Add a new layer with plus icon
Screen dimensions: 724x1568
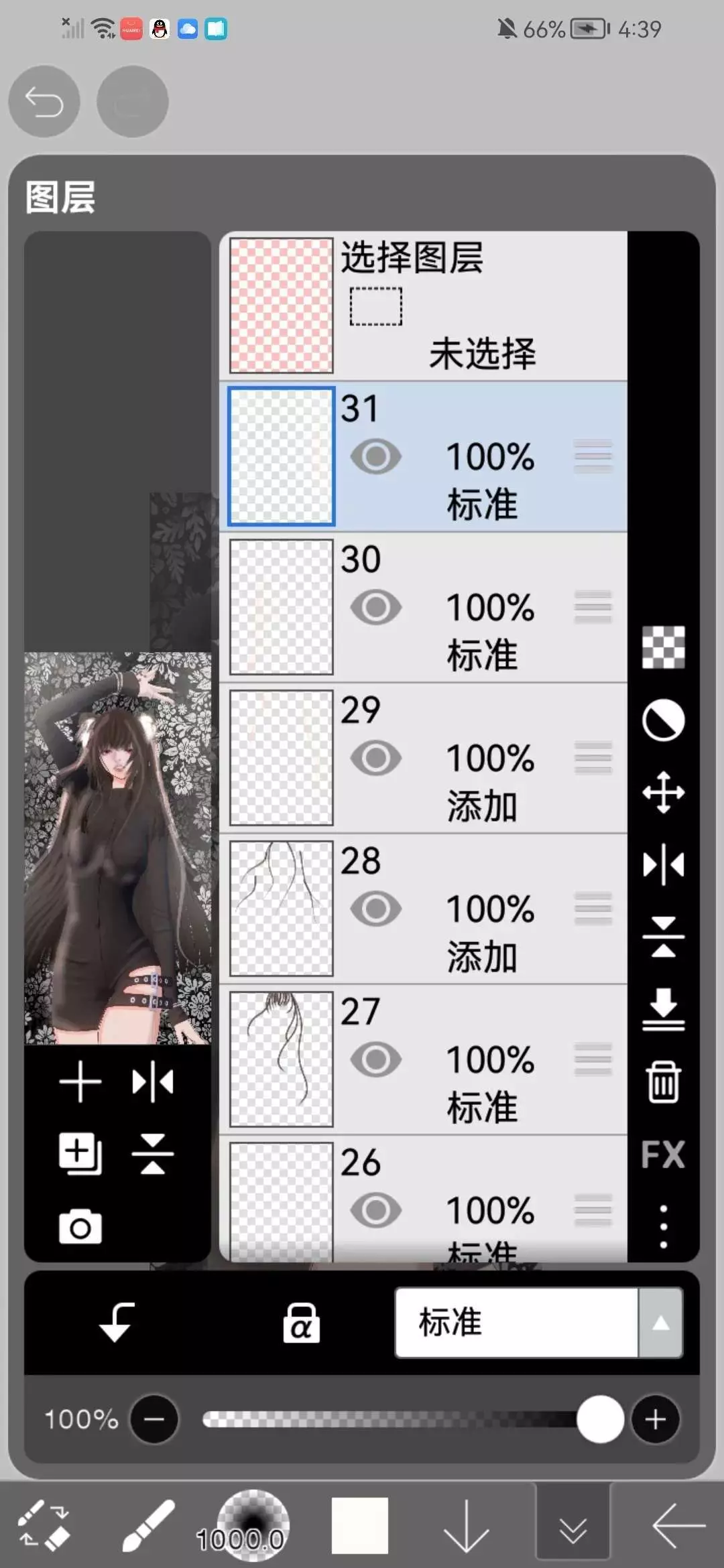(x=80, y=1082)
